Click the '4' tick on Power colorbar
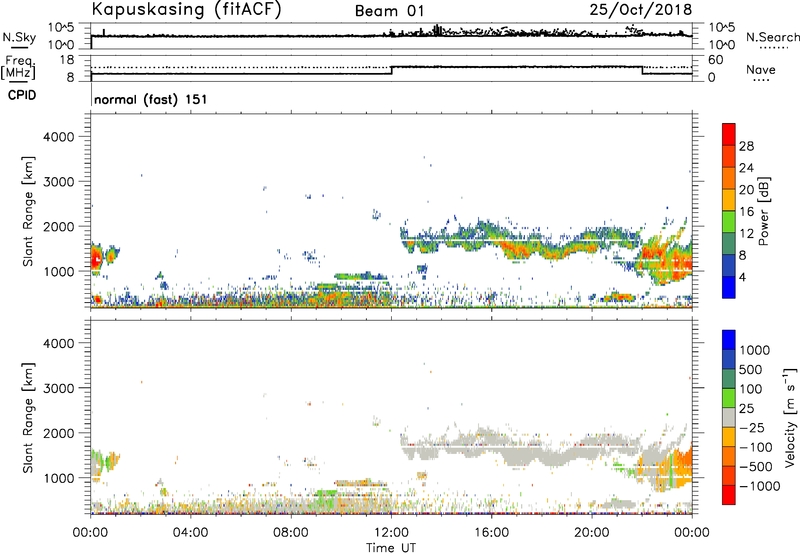800x554 pixels. (x=742, y=277)
